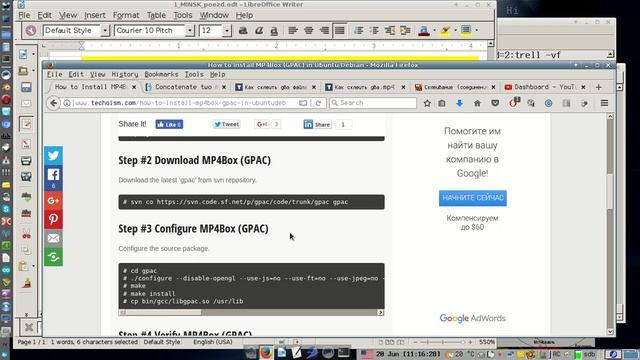Open a new Firefox tab
The image size is (640, 360).
(x=598, y=87)
